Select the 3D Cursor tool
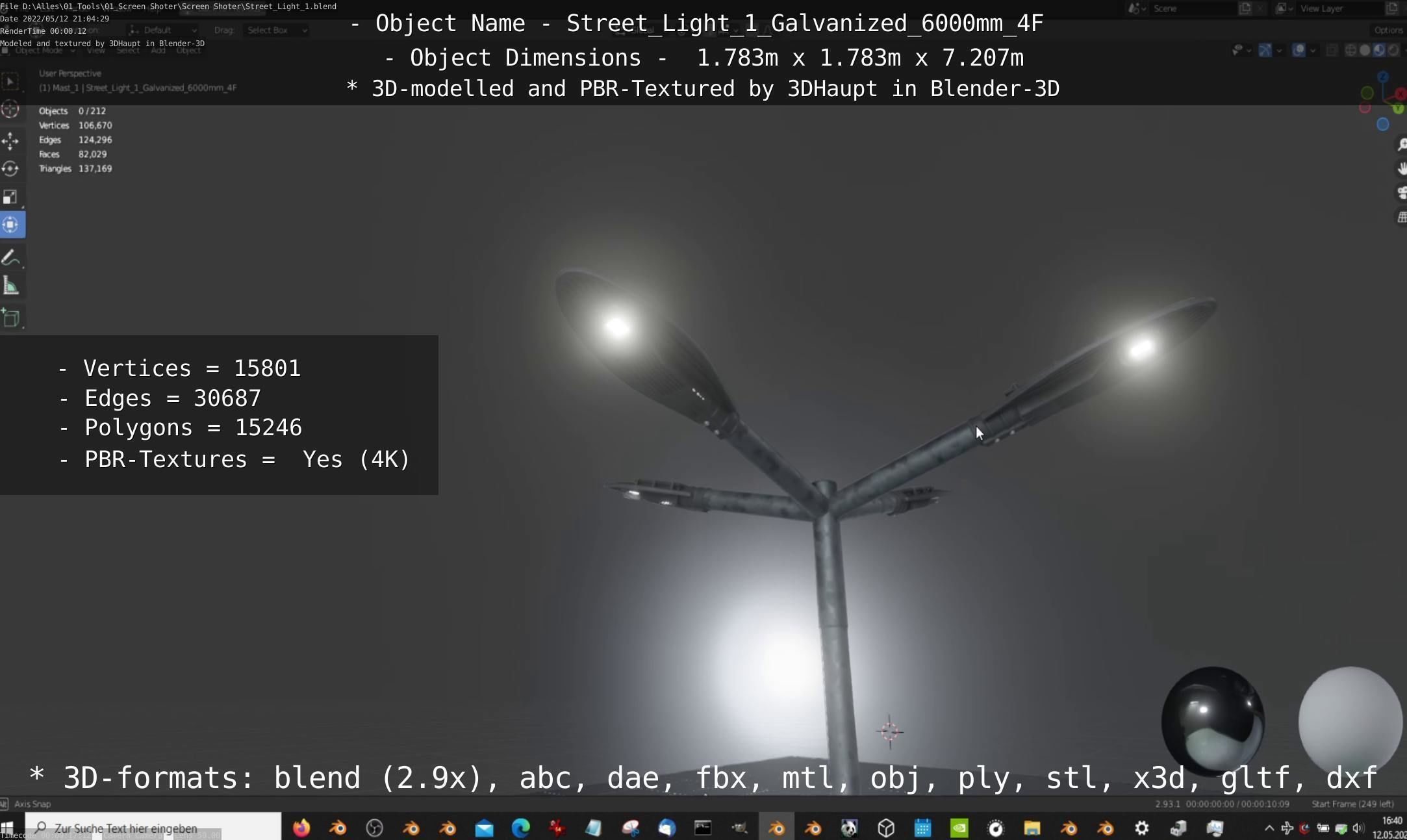This screenshot has width=1407, height=840. coord(10,109)
